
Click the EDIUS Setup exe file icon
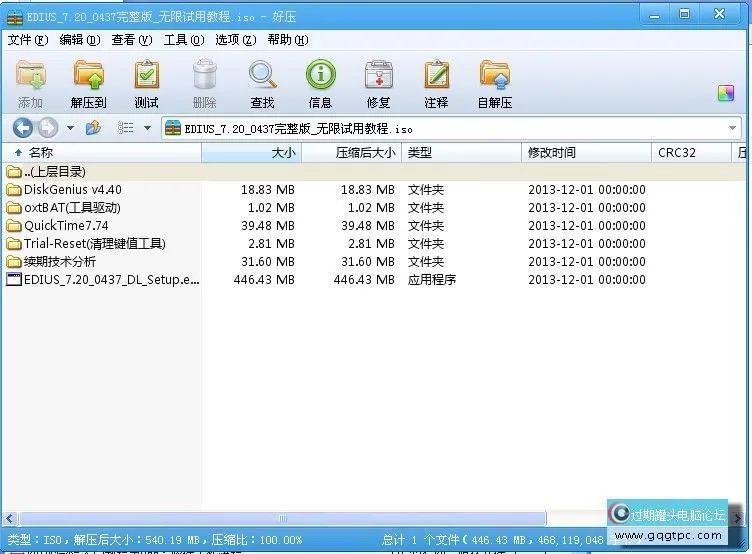[x=14, y=279]
